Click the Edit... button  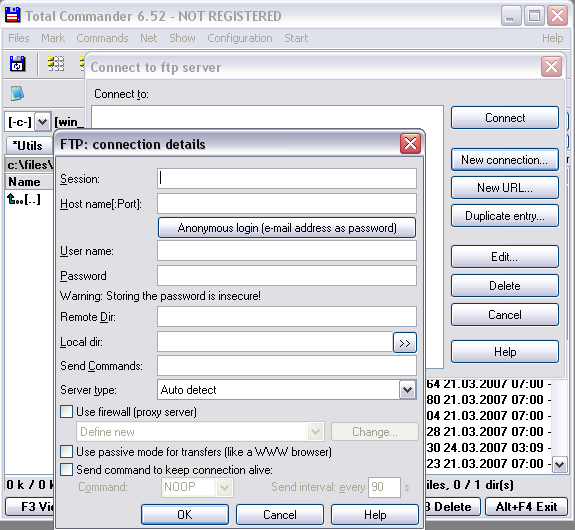click(505, 256)
